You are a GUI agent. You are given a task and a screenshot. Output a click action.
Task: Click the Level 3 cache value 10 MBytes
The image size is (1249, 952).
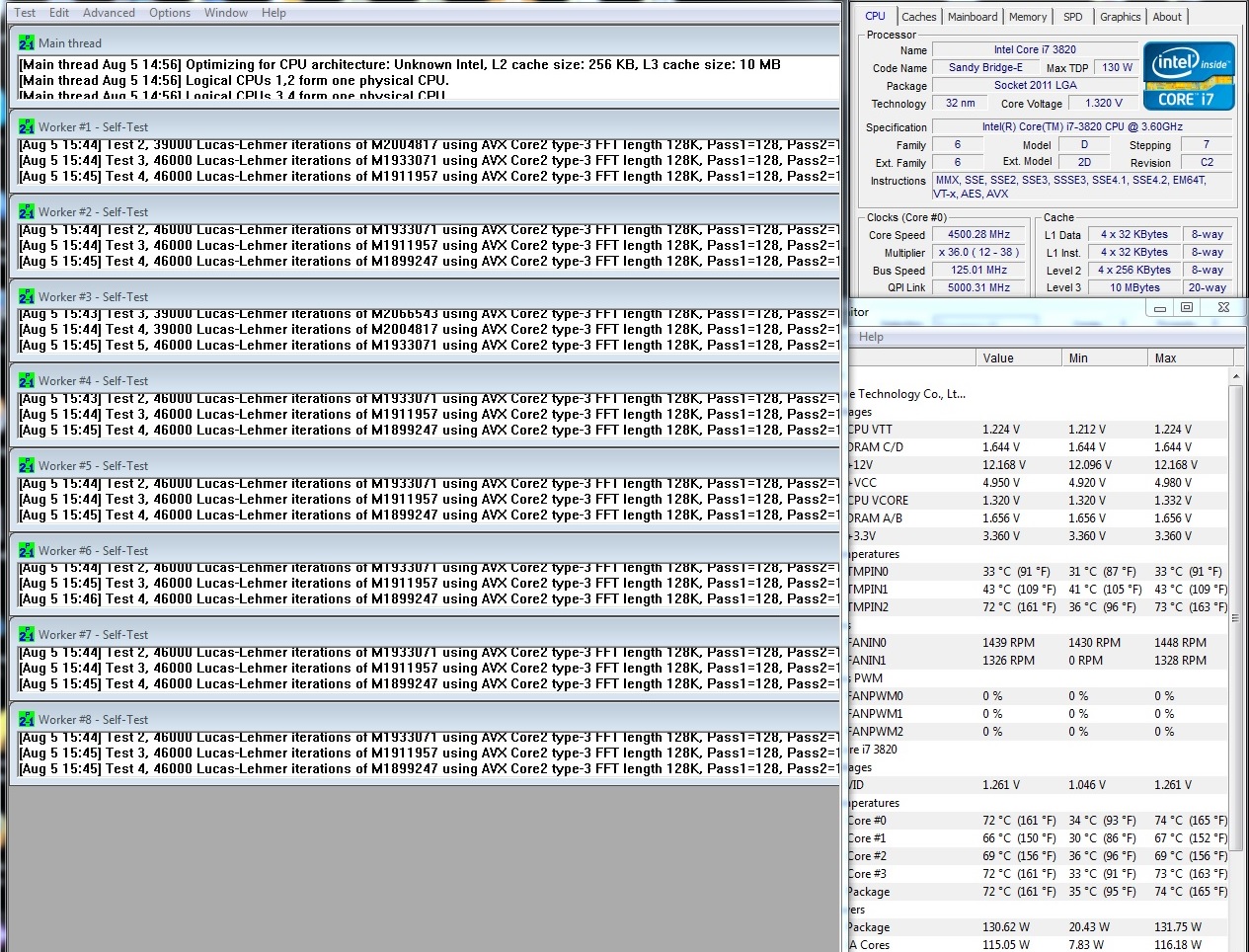[1134, 287]
